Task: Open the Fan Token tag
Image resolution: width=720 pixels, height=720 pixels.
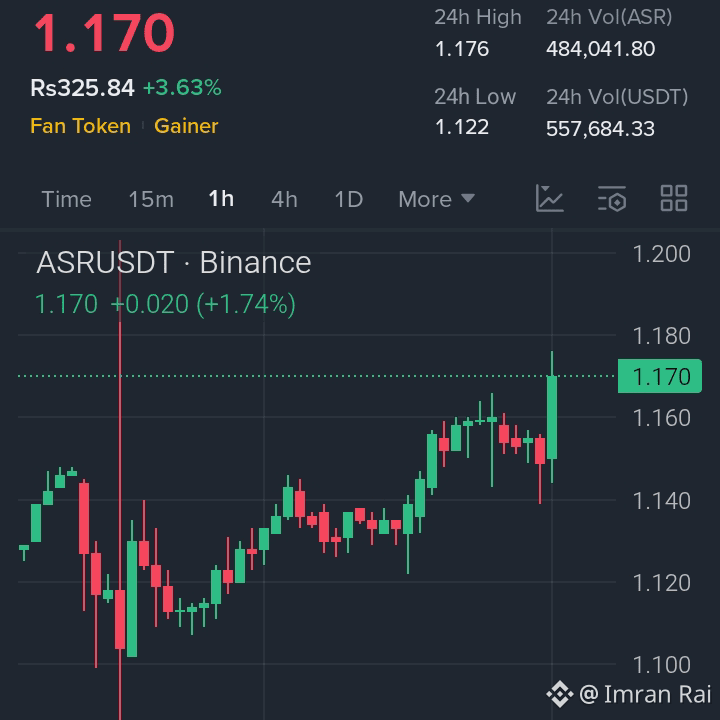Action: pos(80,126)
